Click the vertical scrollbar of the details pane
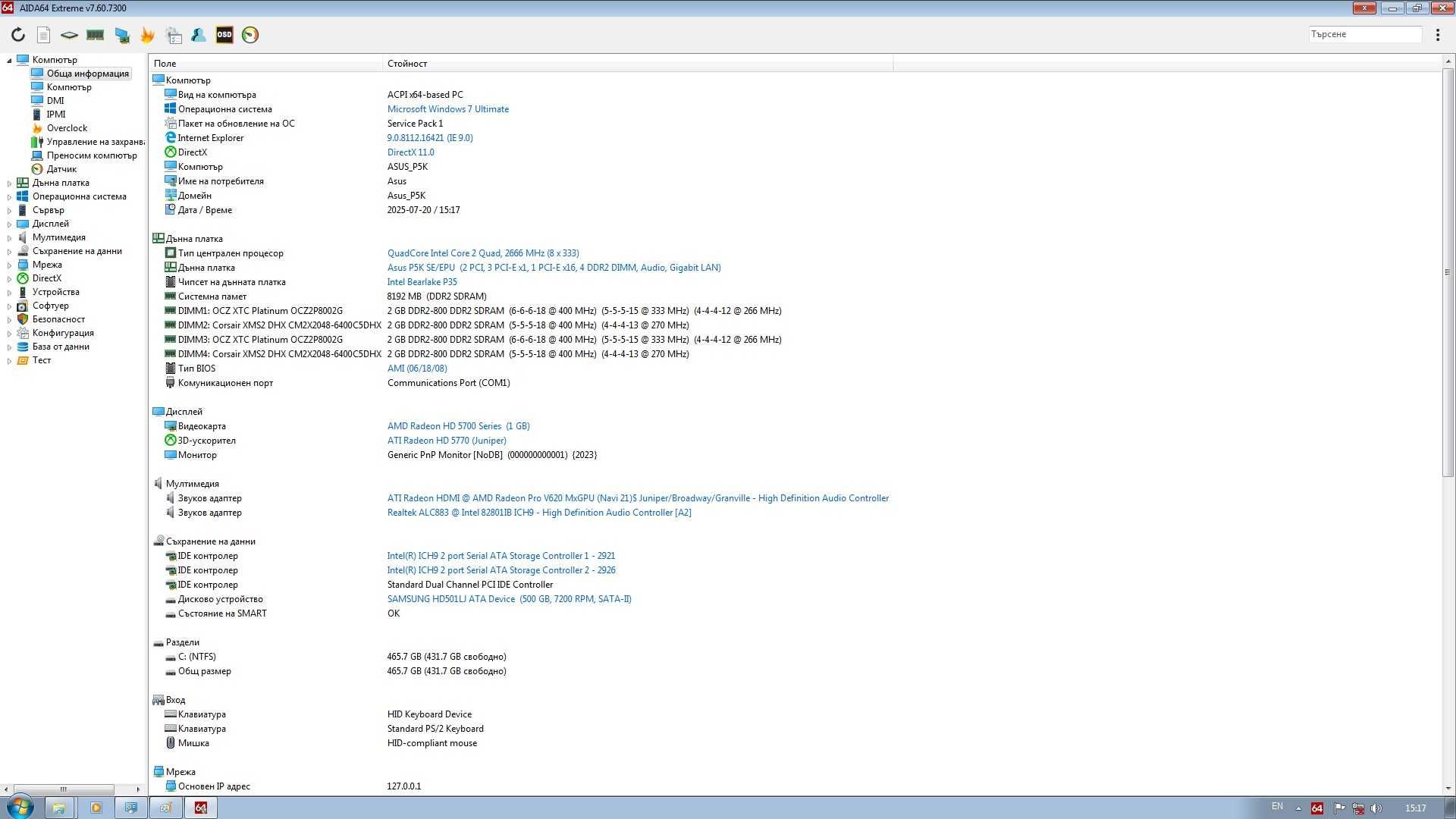Image resolution: width=1456 pixels, height=819 pixels. [x=1448, y=273]
